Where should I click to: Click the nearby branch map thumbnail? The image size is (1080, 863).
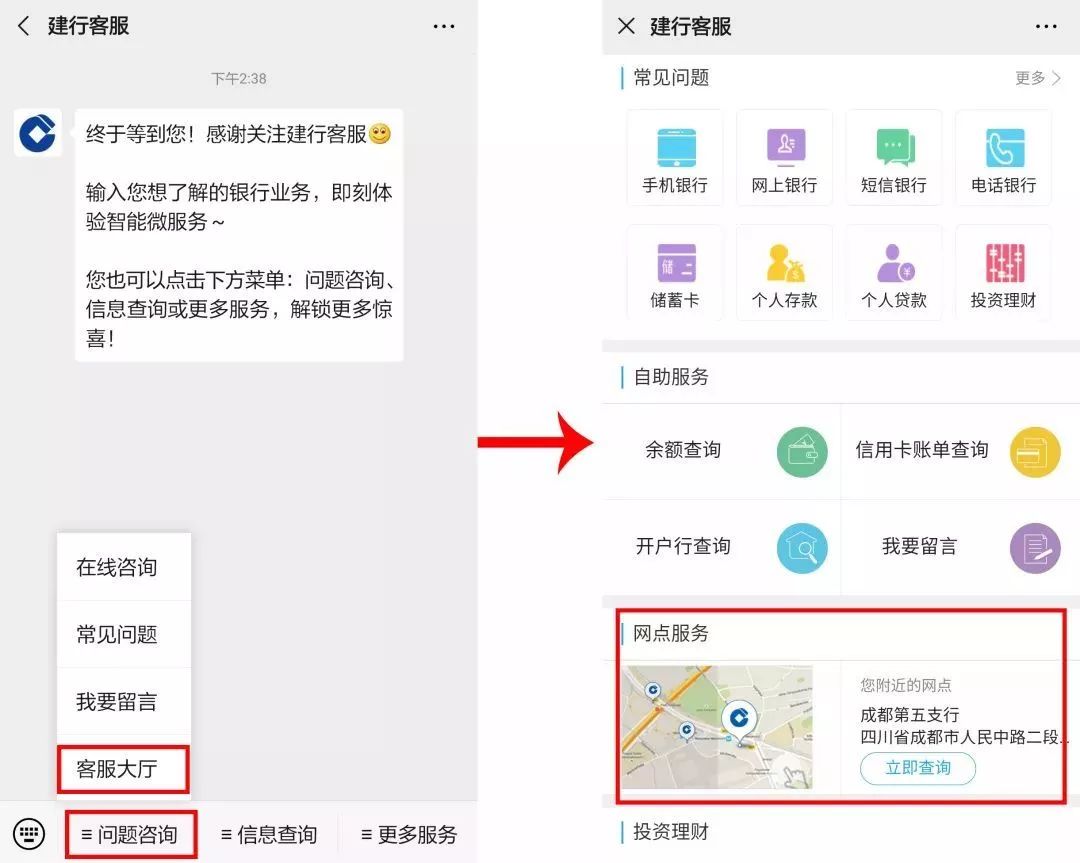[718, 727]
